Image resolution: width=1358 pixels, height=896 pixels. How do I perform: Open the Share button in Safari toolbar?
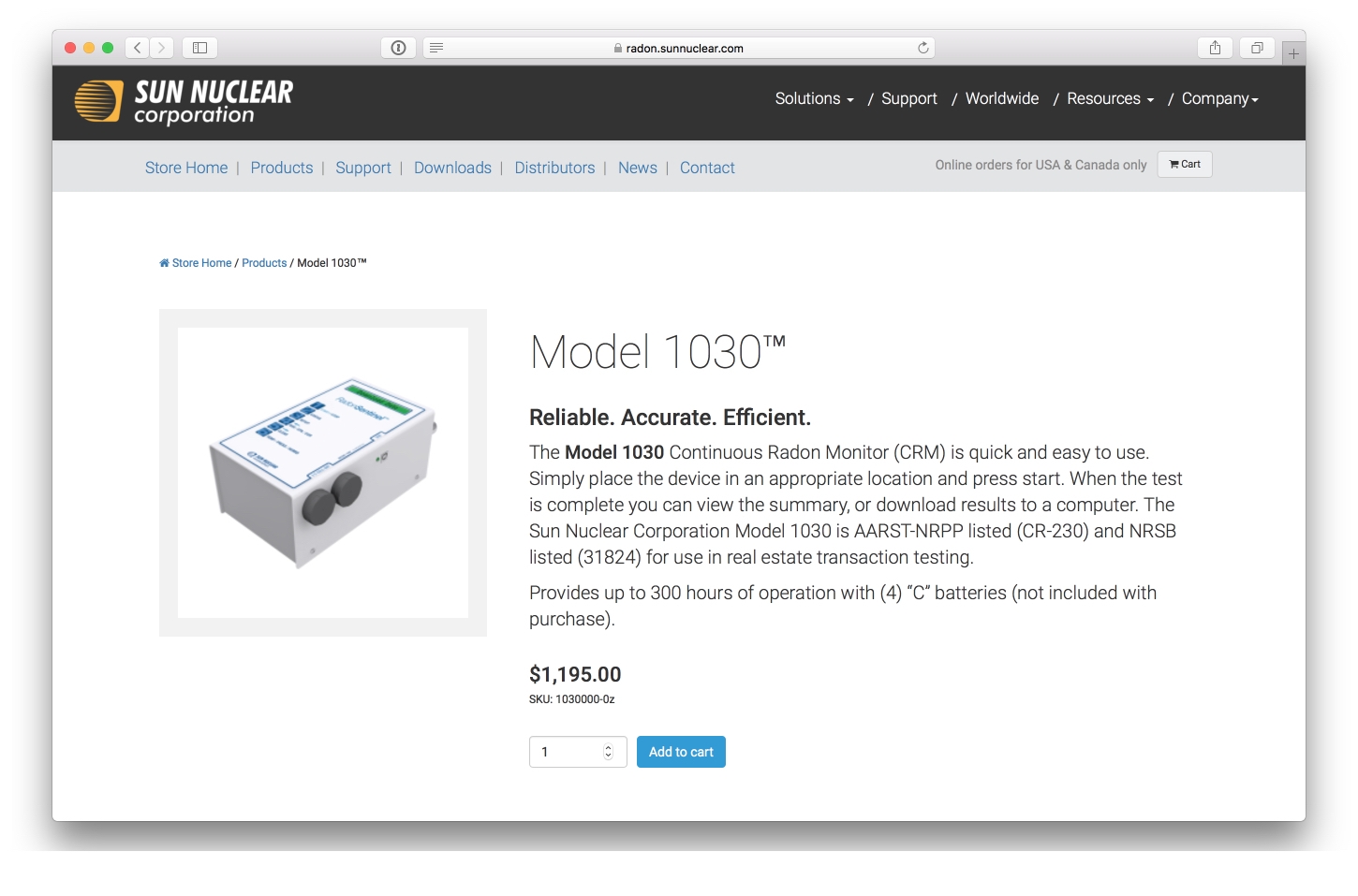click(1215, 48)
